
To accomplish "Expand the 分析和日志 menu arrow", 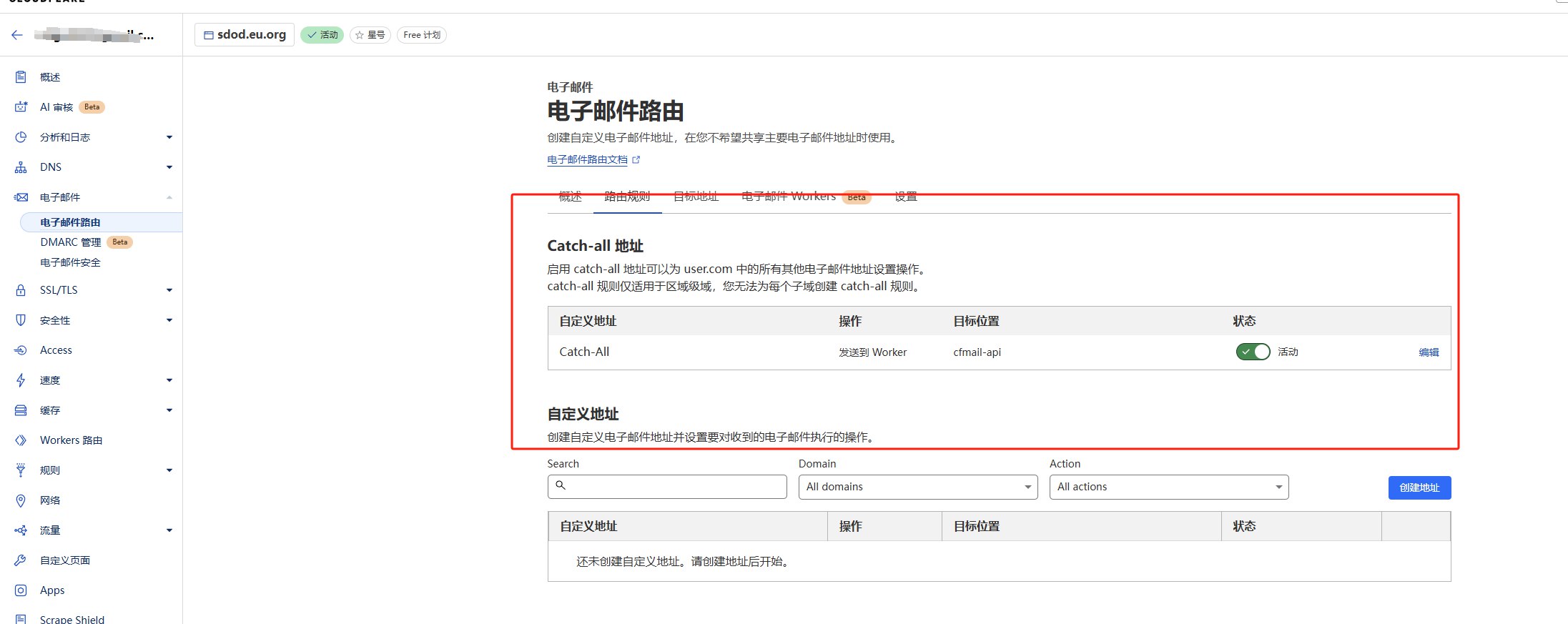I will [169, 137].
